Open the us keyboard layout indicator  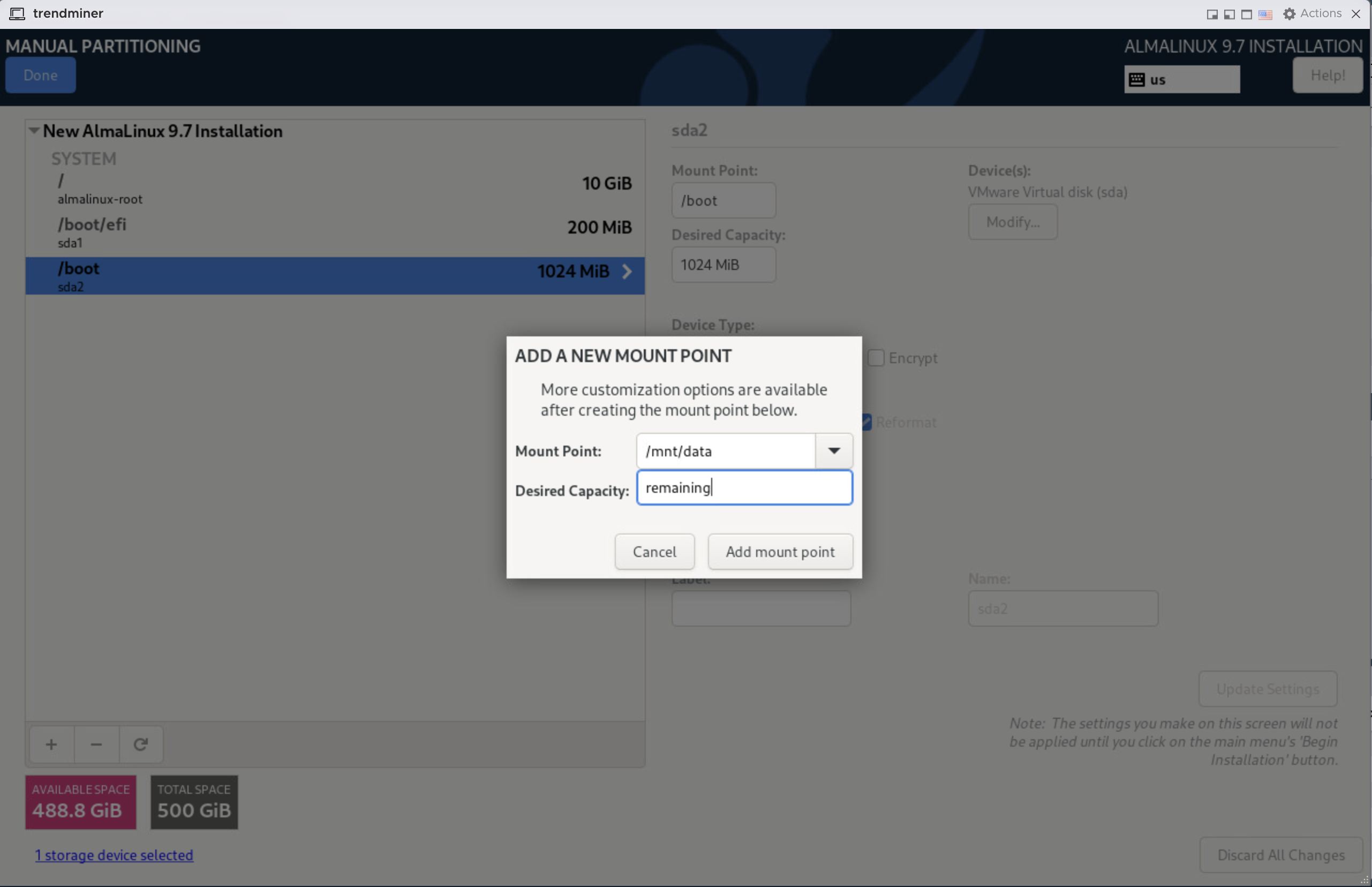[x=1181, y=79]
